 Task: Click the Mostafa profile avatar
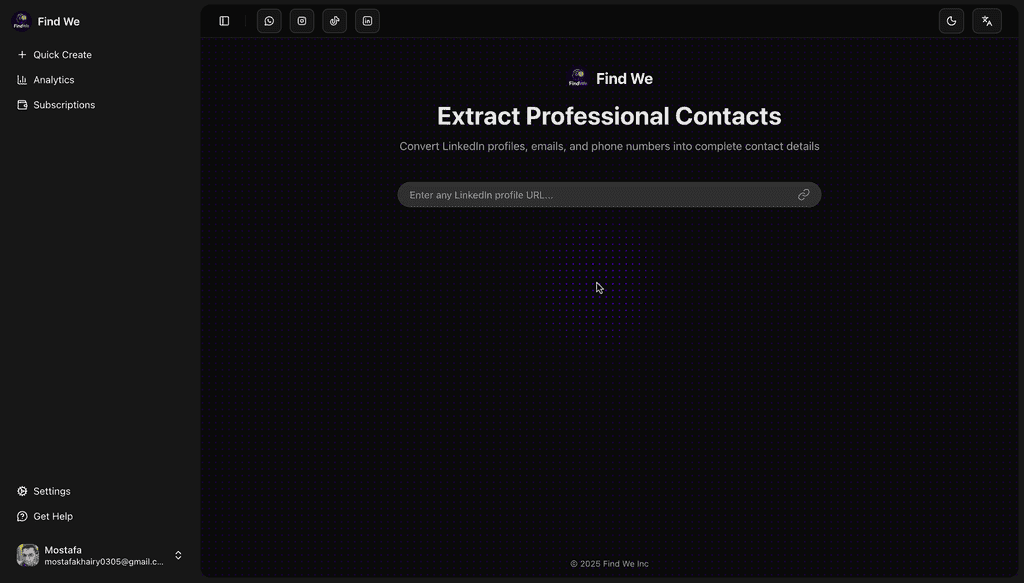point(27,555)
